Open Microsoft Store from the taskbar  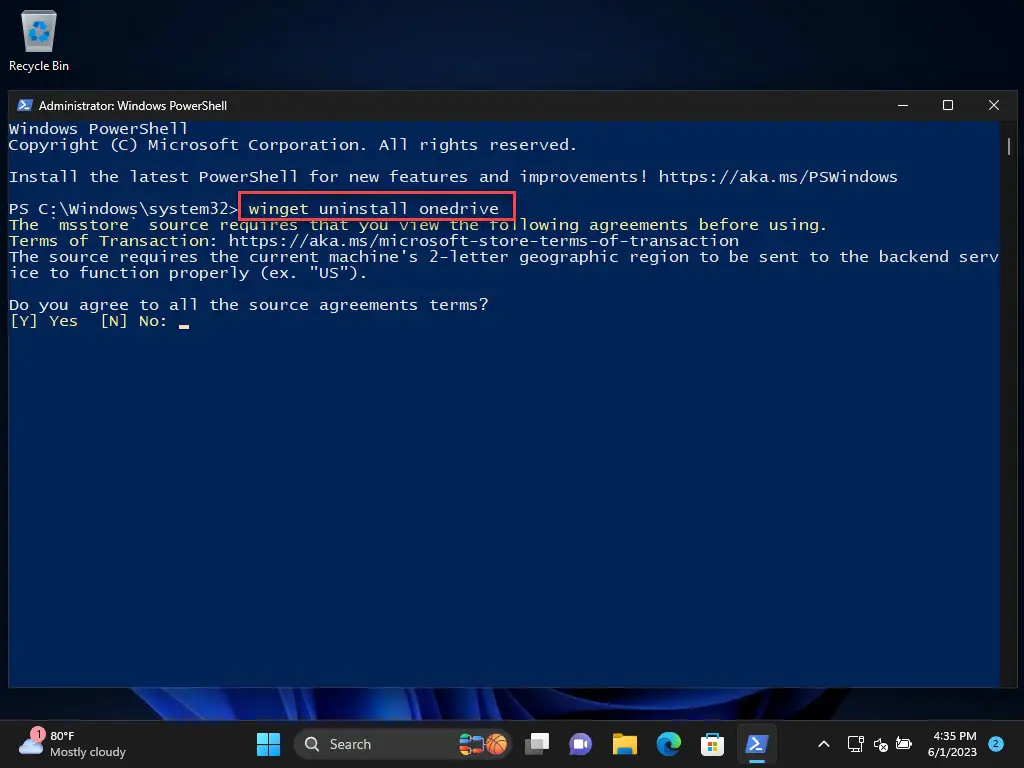tap(712, 744)
